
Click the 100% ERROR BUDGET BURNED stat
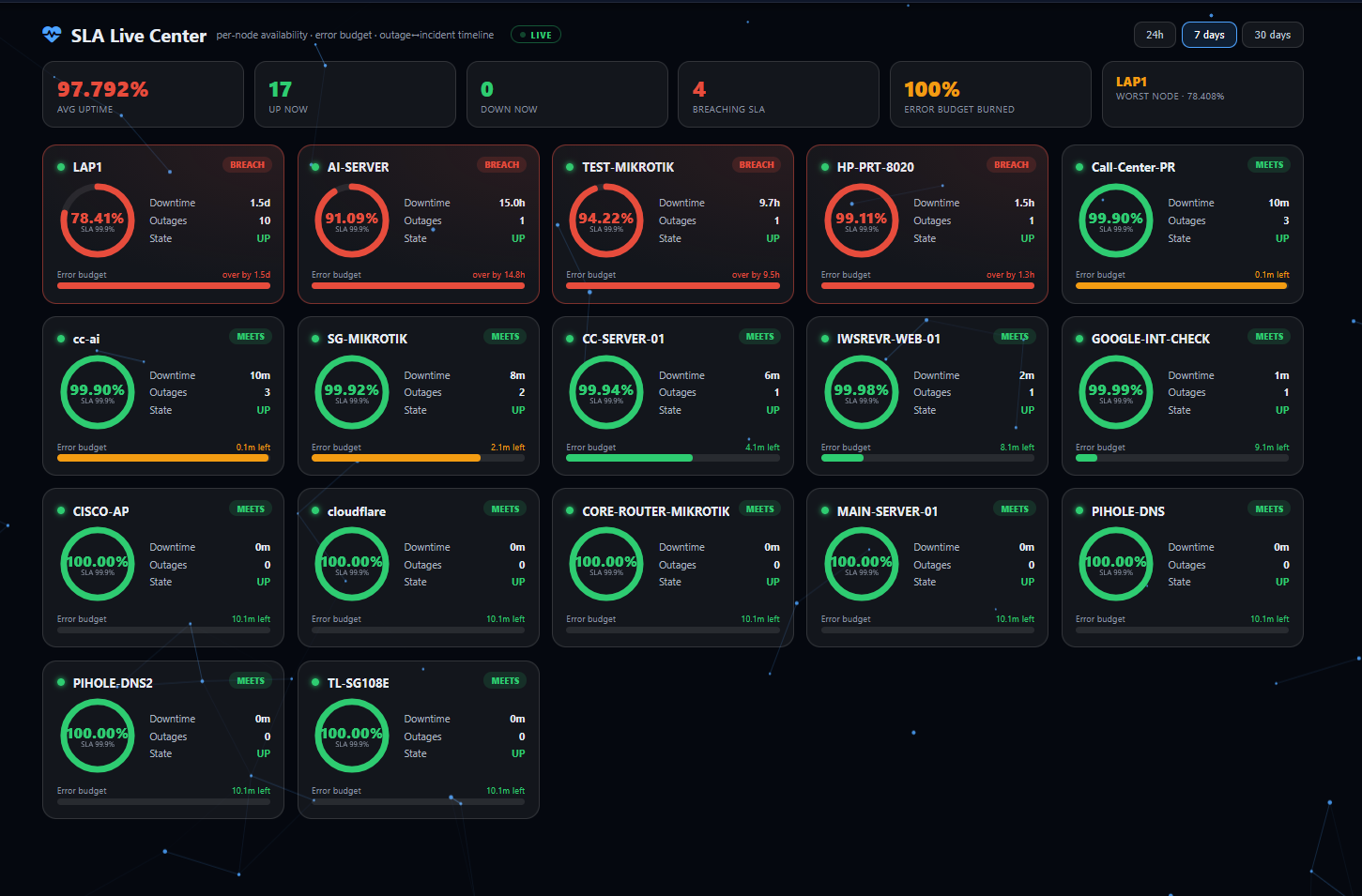[x=990, y=94]
